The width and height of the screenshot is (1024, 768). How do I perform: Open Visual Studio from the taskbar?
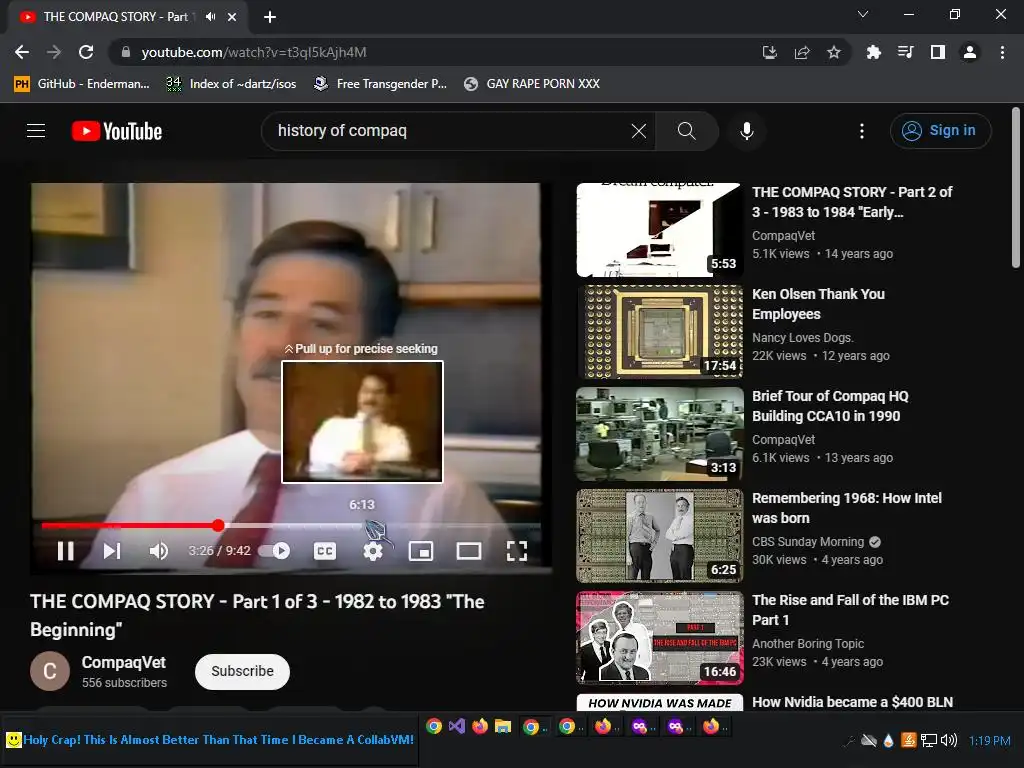click(x=456, y=726)
